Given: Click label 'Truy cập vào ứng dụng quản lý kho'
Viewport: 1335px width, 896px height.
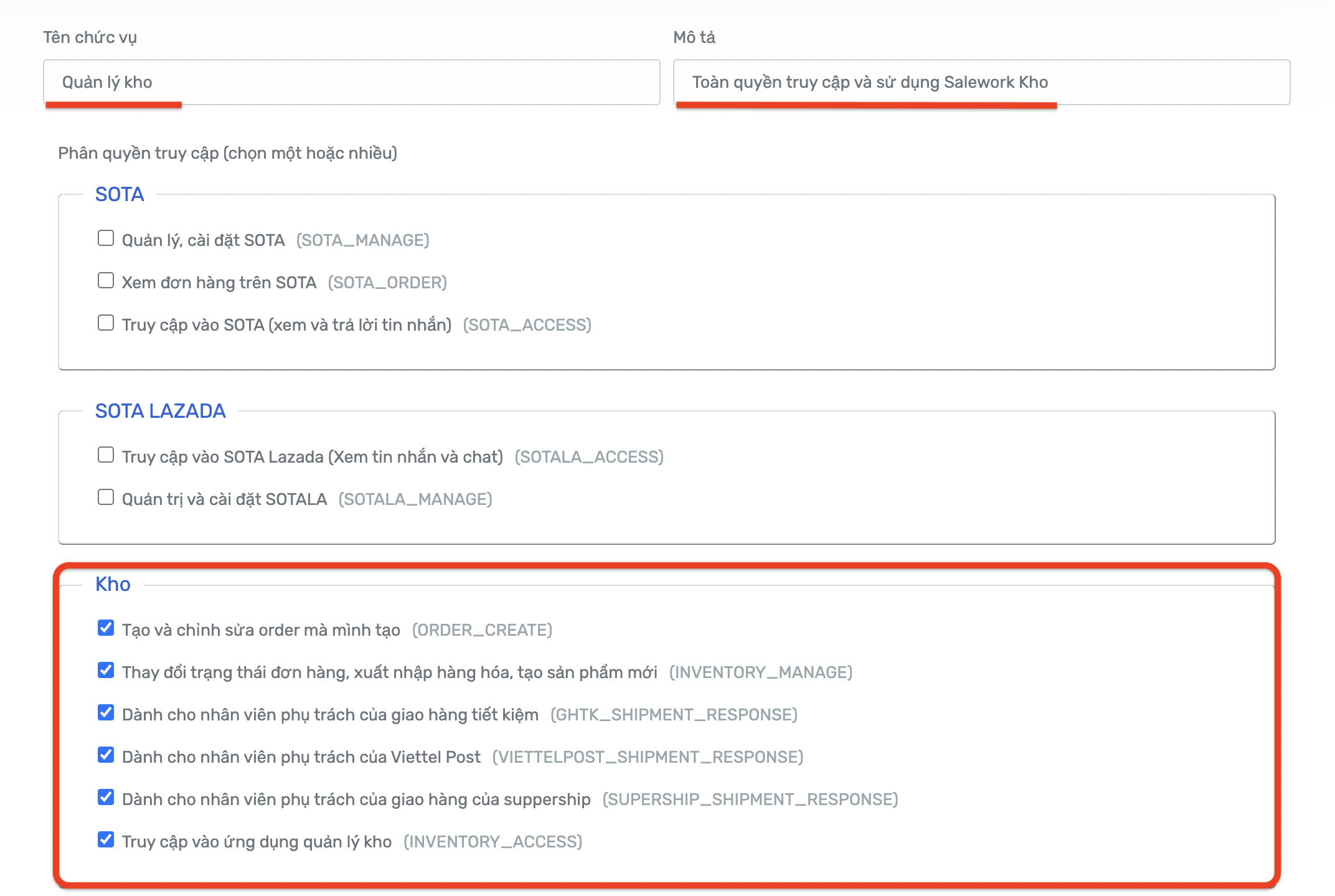Looking at the screenshot, I should click(257, 842).
